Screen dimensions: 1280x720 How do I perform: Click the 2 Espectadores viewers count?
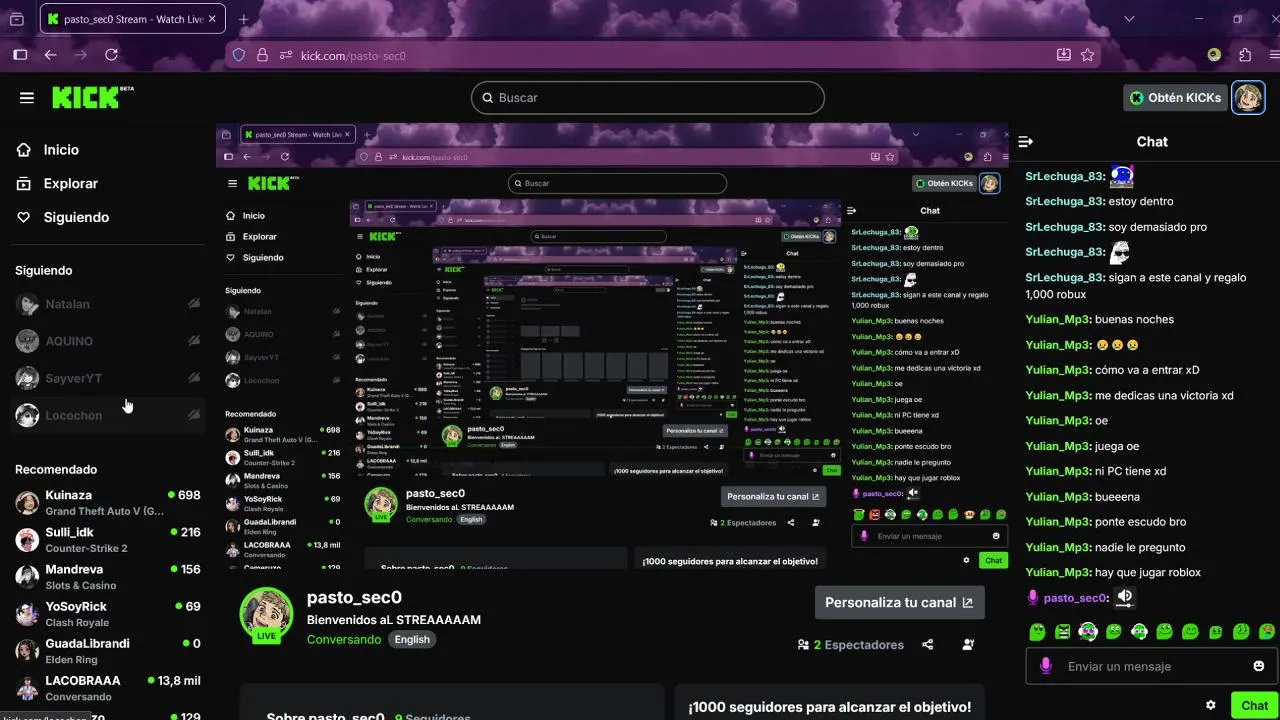tap(850, 645)
